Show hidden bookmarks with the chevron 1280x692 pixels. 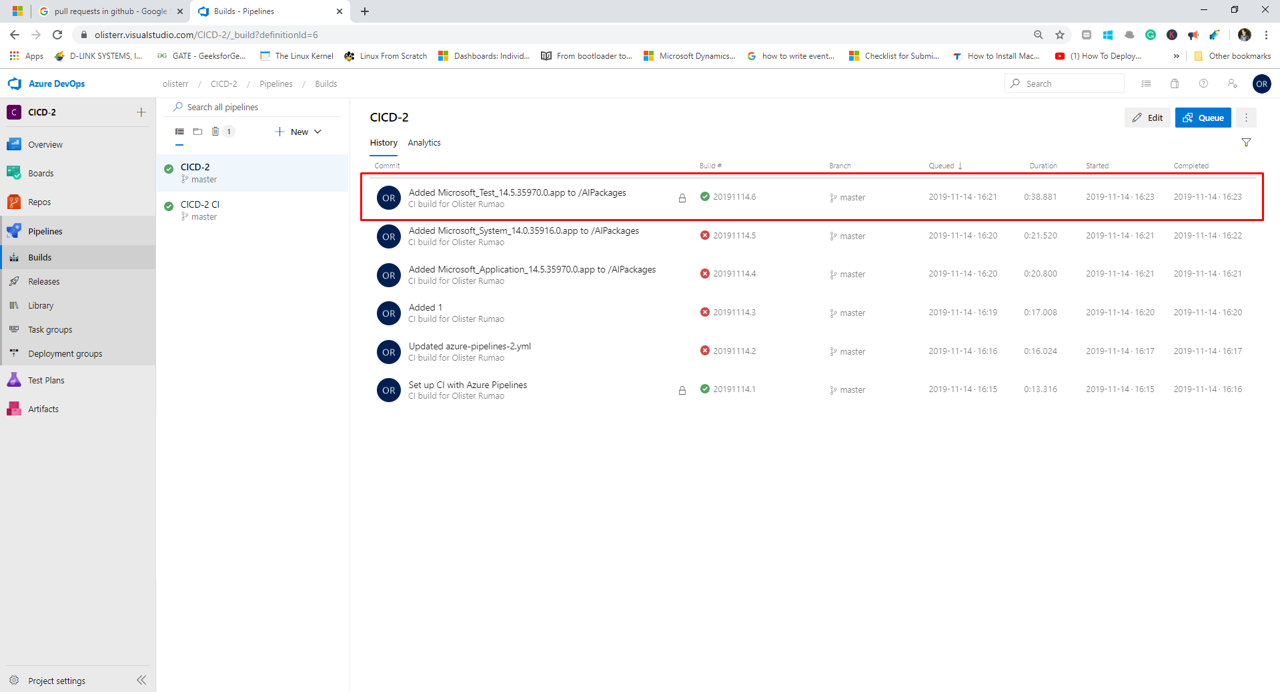pyautogui.click(x=1176, y=56)
